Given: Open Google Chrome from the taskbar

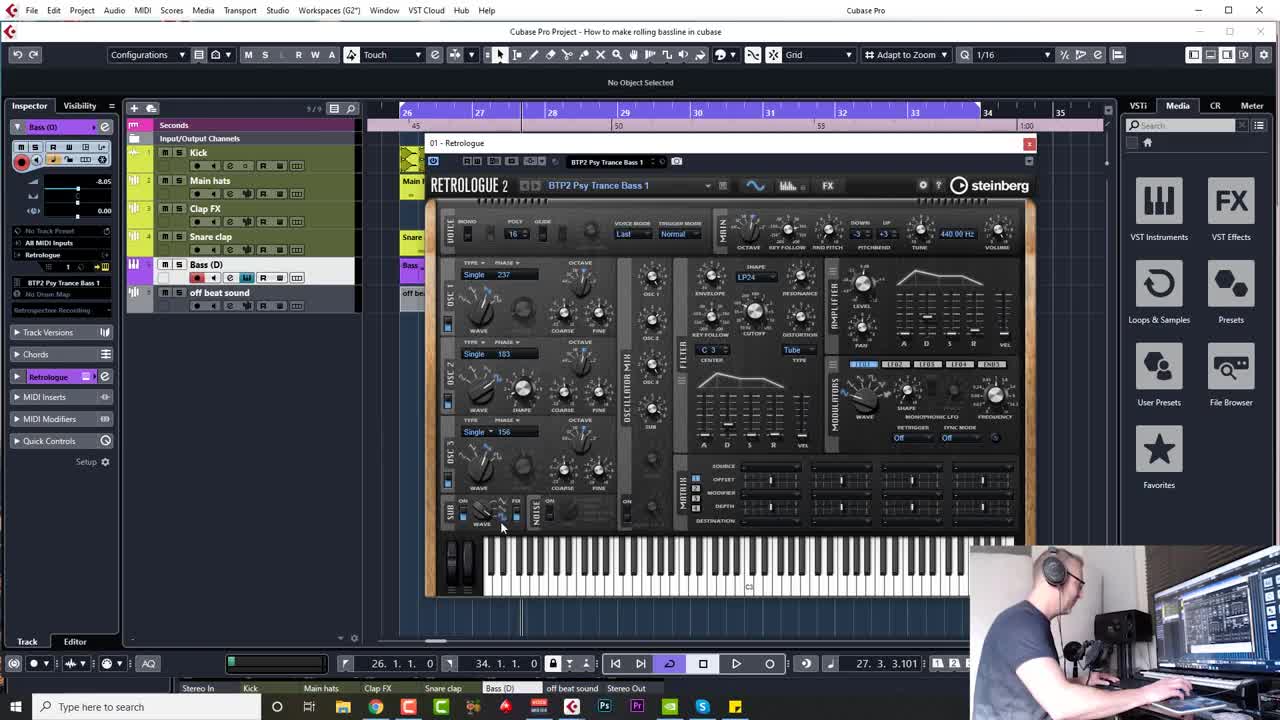Looking at the screenshot, I should coord(375,707).
